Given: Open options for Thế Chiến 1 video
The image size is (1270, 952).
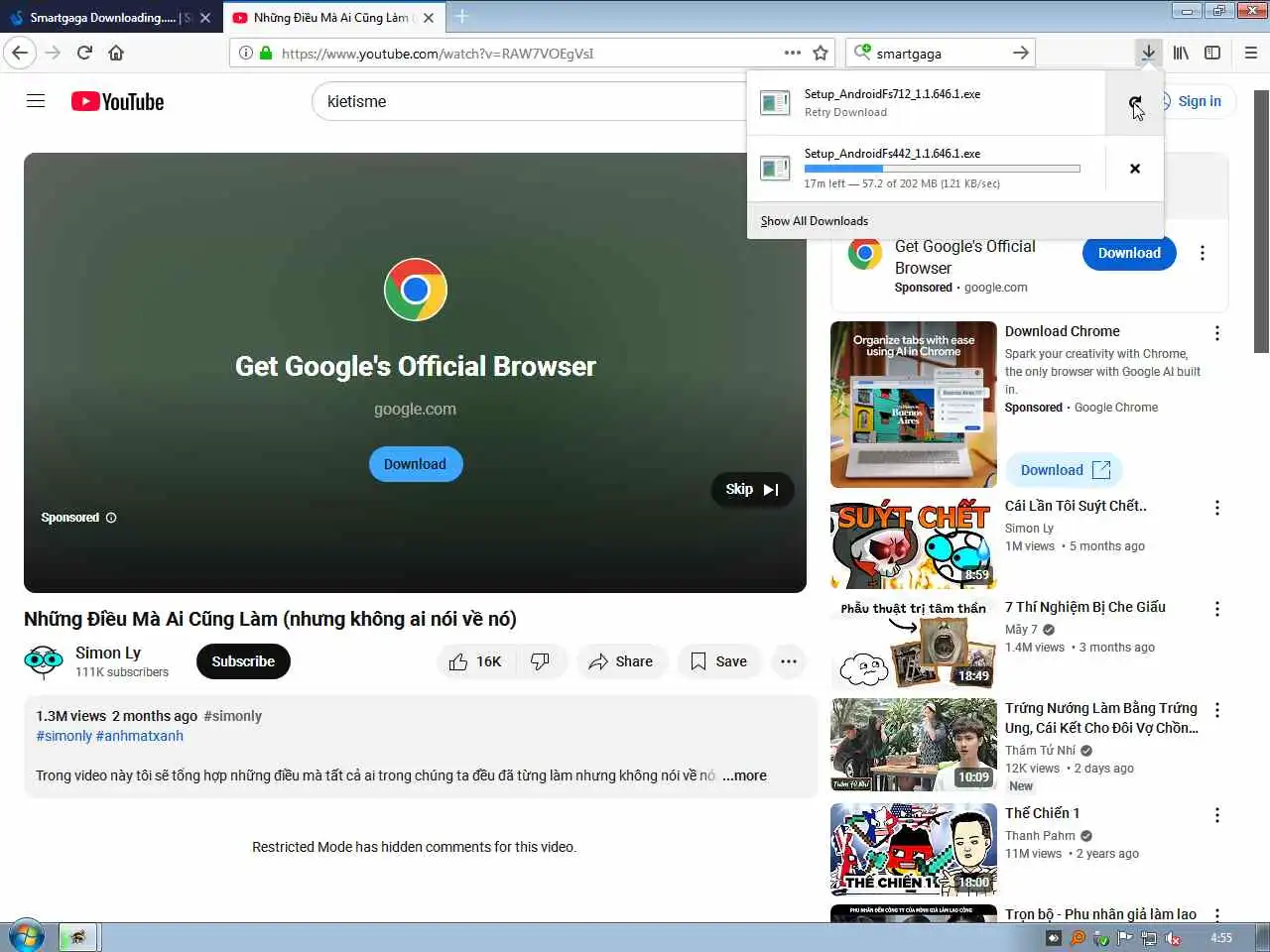Looking at the screenshot, I should click(x=1217, y=815).
